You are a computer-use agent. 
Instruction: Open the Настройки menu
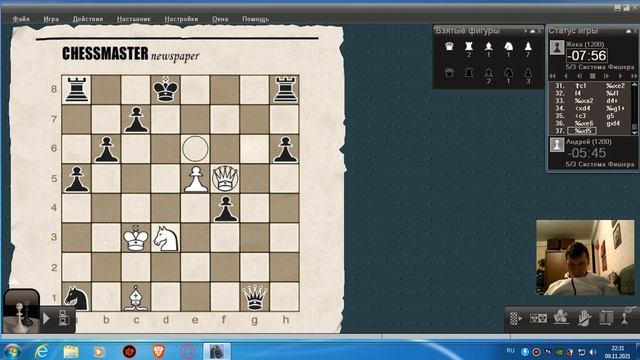pyautogui.click(x=181, y=19)
